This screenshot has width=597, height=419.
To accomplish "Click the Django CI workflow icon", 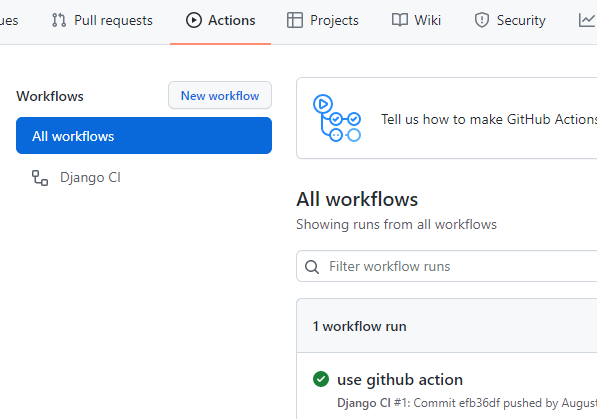I will click(40, 178).
